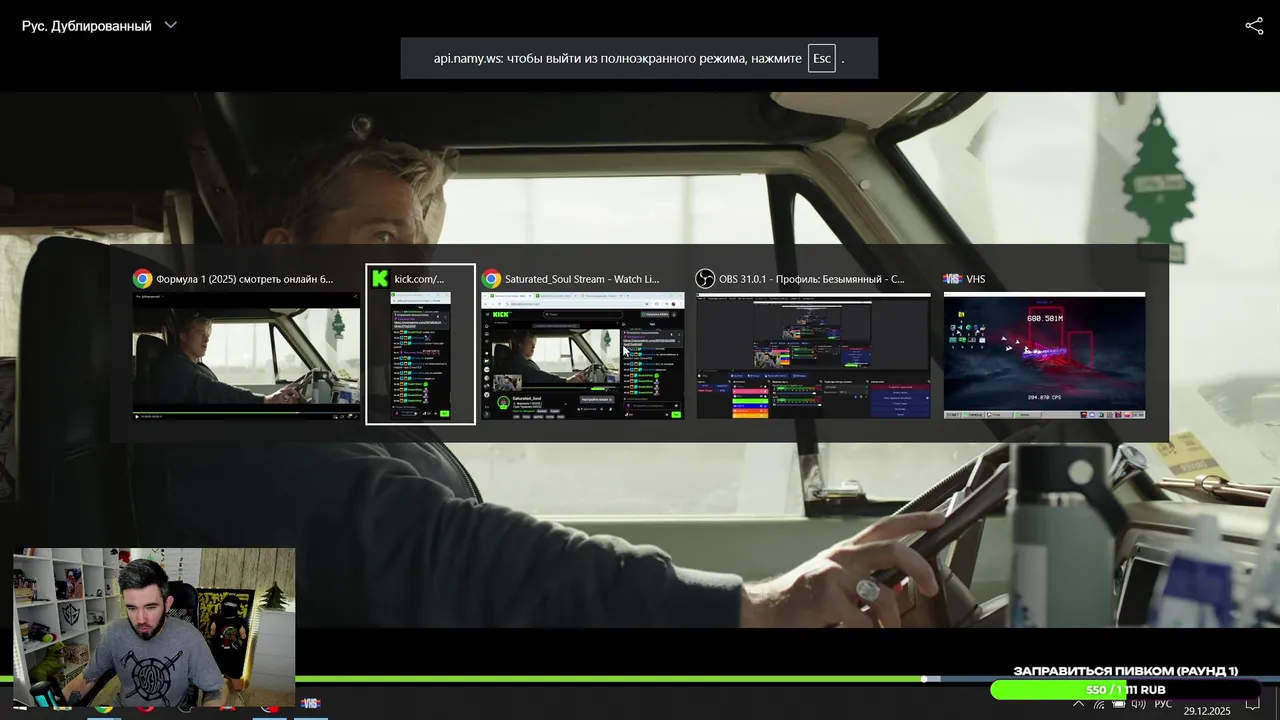Expand the hidden system tray icons chevron
1280x720 pixels.
1078,704
